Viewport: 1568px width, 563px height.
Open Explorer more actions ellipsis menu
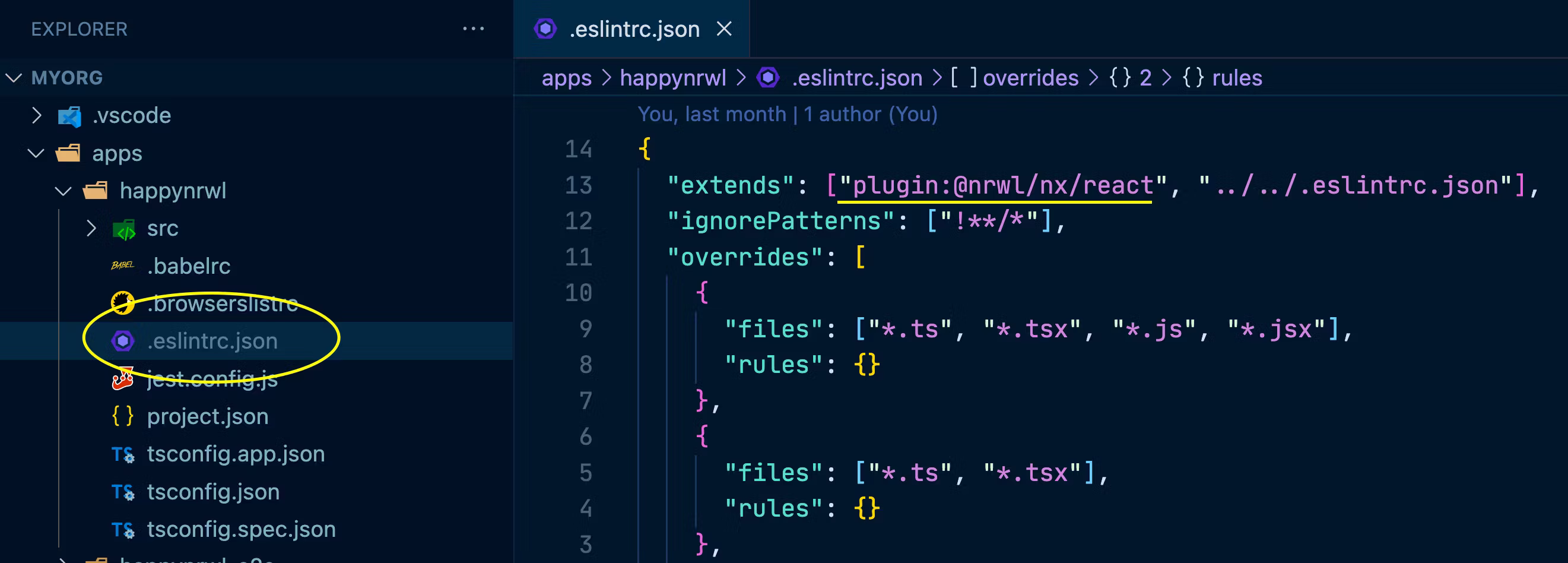click(x=473, y=29)
